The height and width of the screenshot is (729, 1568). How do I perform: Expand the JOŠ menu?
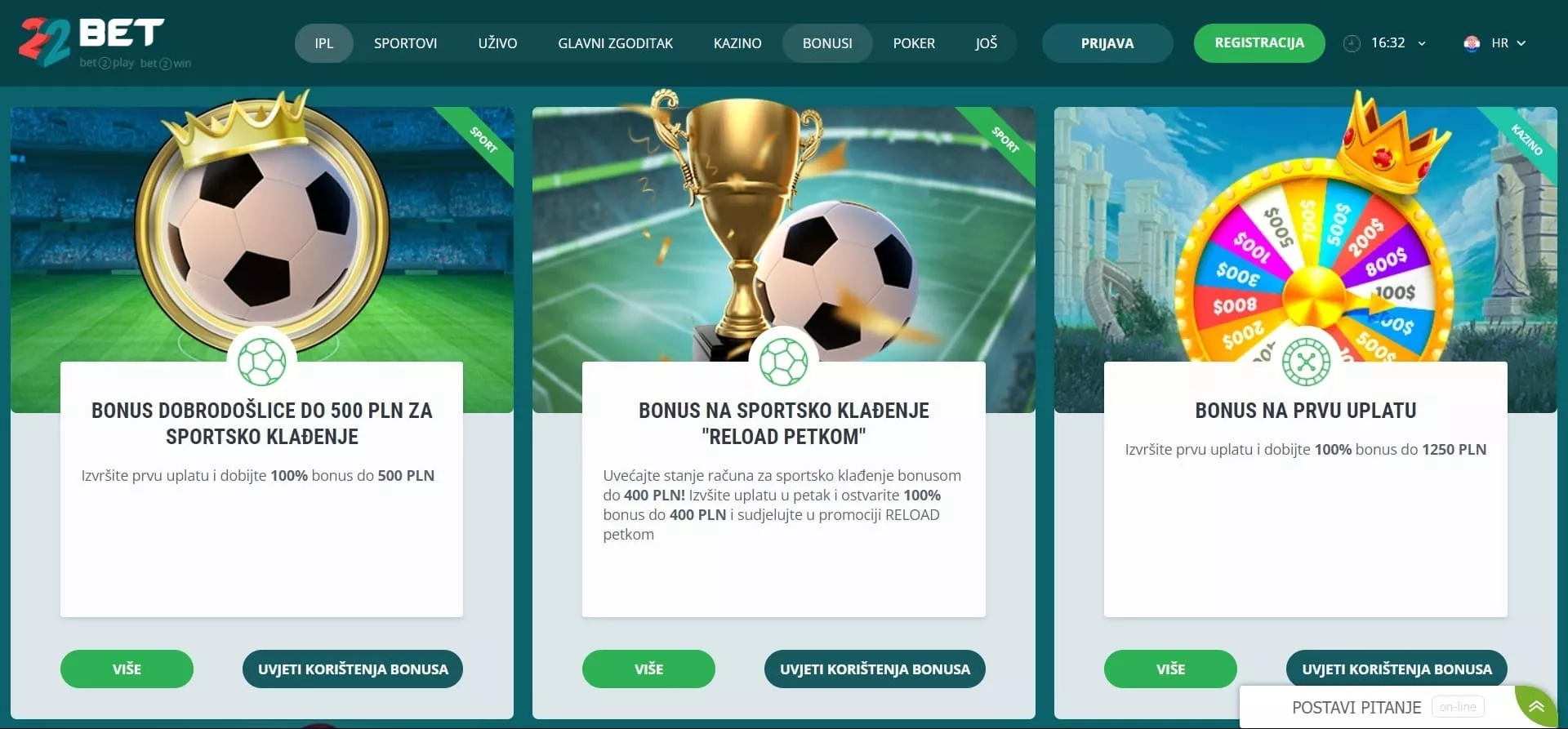click(x=986, y=43)
